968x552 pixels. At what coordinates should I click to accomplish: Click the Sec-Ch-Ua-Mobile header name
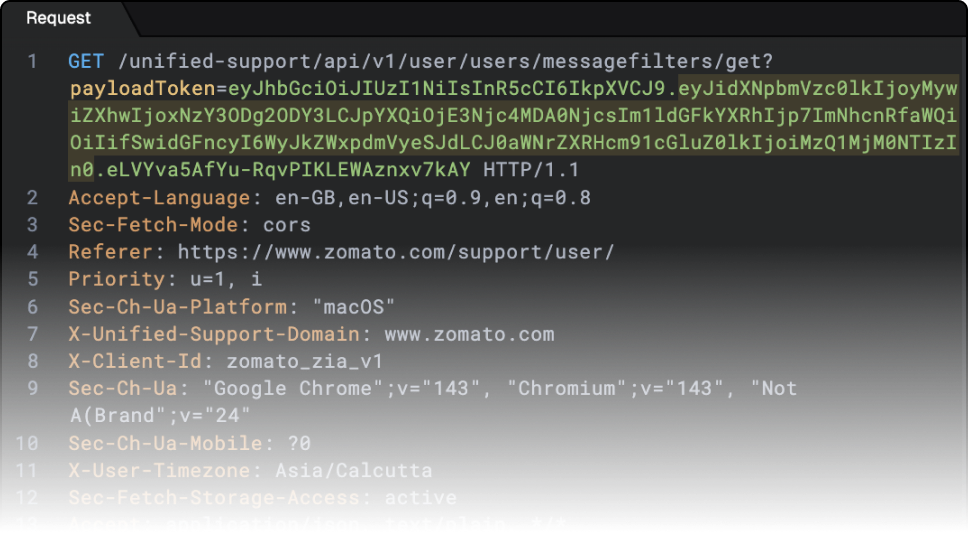click(164, 443)
